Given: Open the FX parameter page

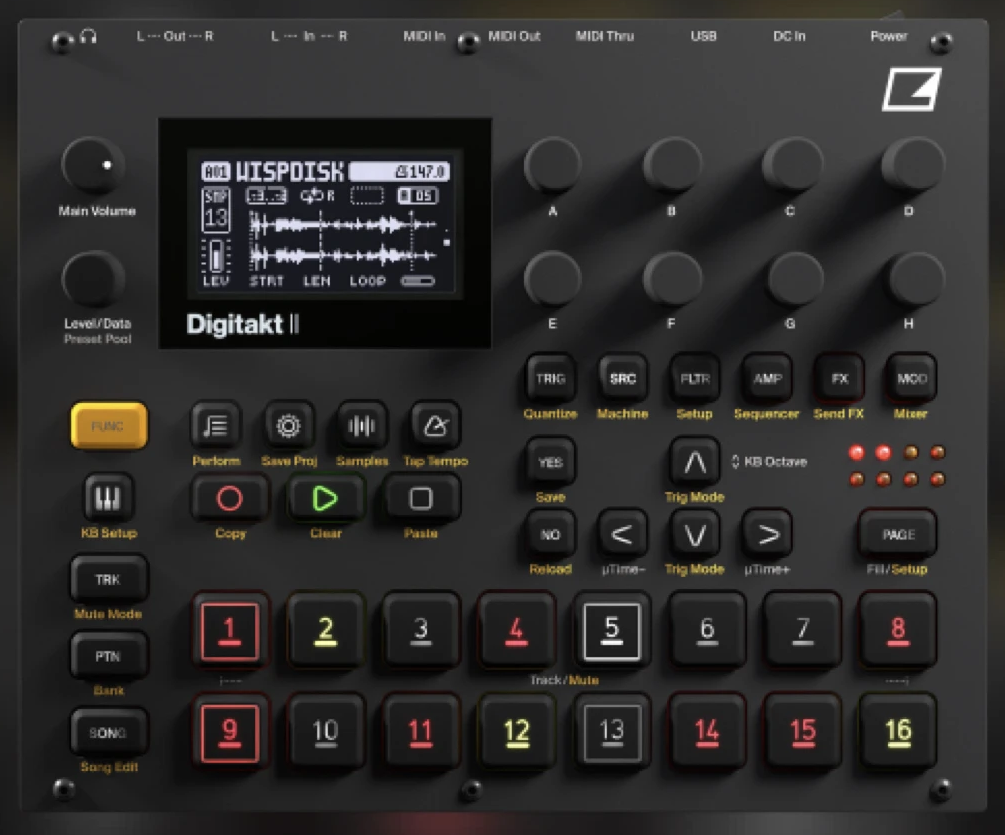Looking at the screenshot, I should point(839,379).
